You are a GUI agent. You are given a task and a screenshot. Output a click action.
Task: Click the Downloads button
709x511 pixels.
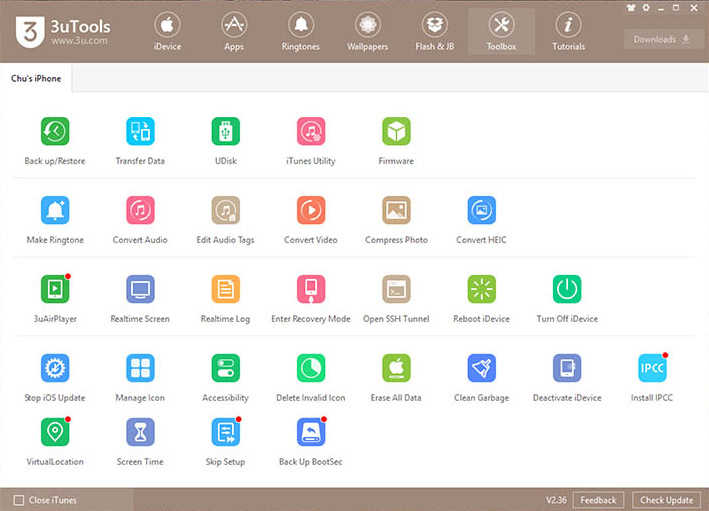coord(662,39)
